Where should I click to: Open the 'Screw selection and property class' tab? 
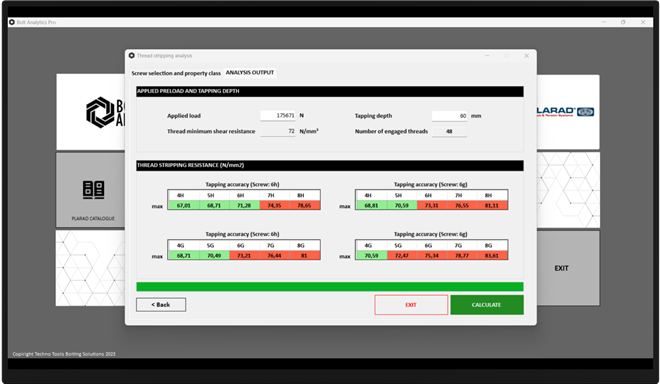pyautogui.click(x=176, y=73)
